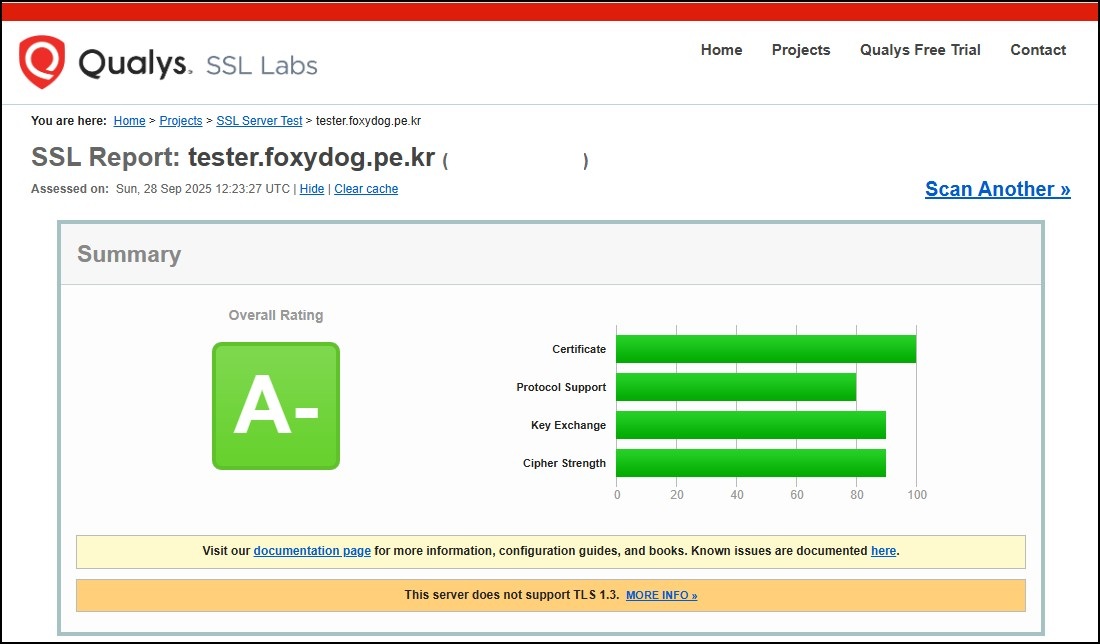Screen dimensions: 1100x644
Task: Click the 'Certificate' chart label
Action: (x=579, y=349)
